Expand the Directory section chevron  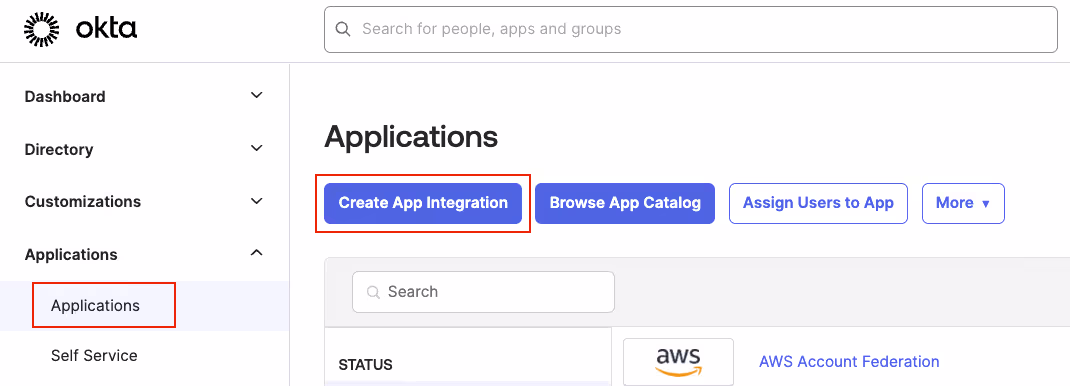(x=257, y=148)
